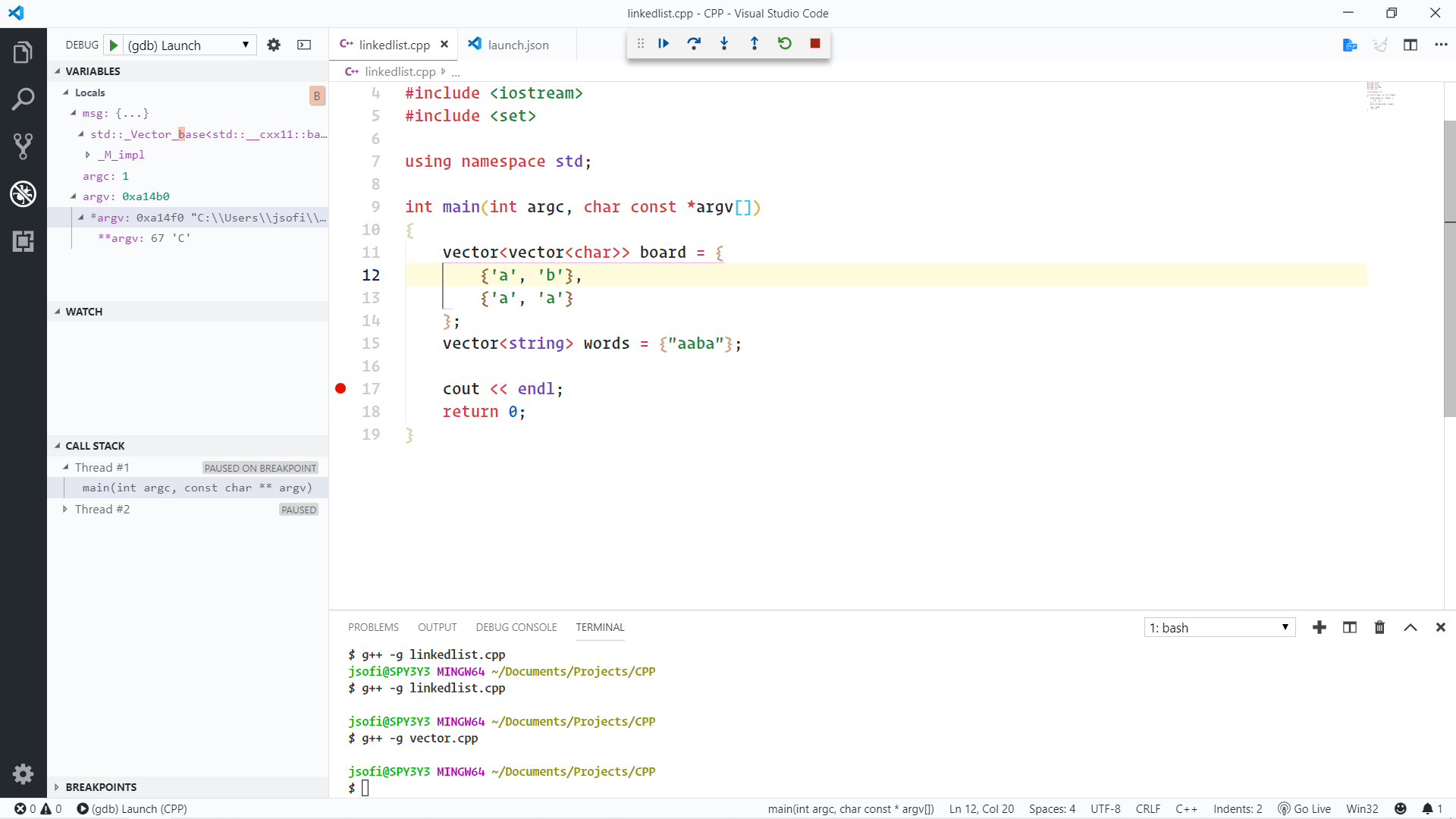This screenshot has height=819, width=1456.
Task: Maximize the terminal panel size
Action: coord(1410,628)
